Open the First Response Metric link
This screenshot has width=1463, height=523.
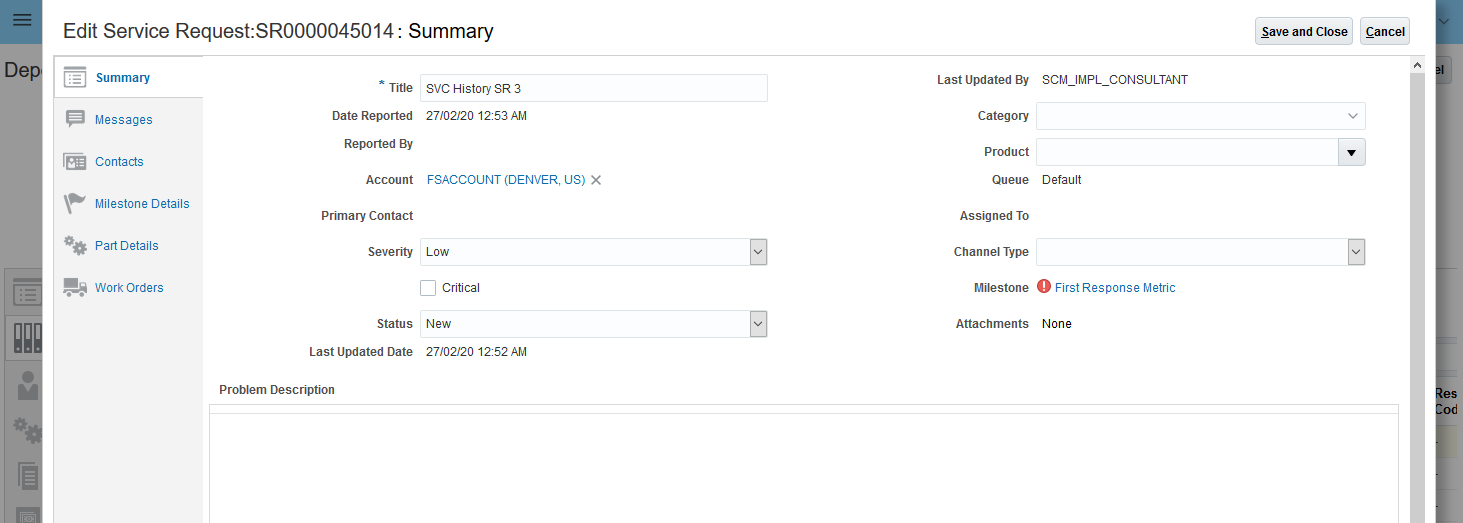click(1115, 288)
